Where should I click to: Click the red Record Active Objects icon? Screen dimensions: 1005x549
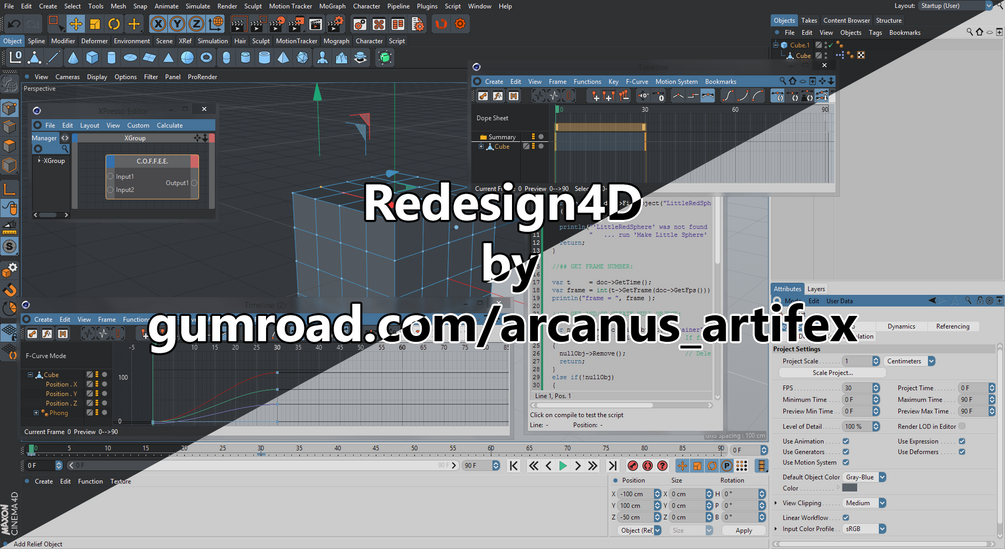633,466
